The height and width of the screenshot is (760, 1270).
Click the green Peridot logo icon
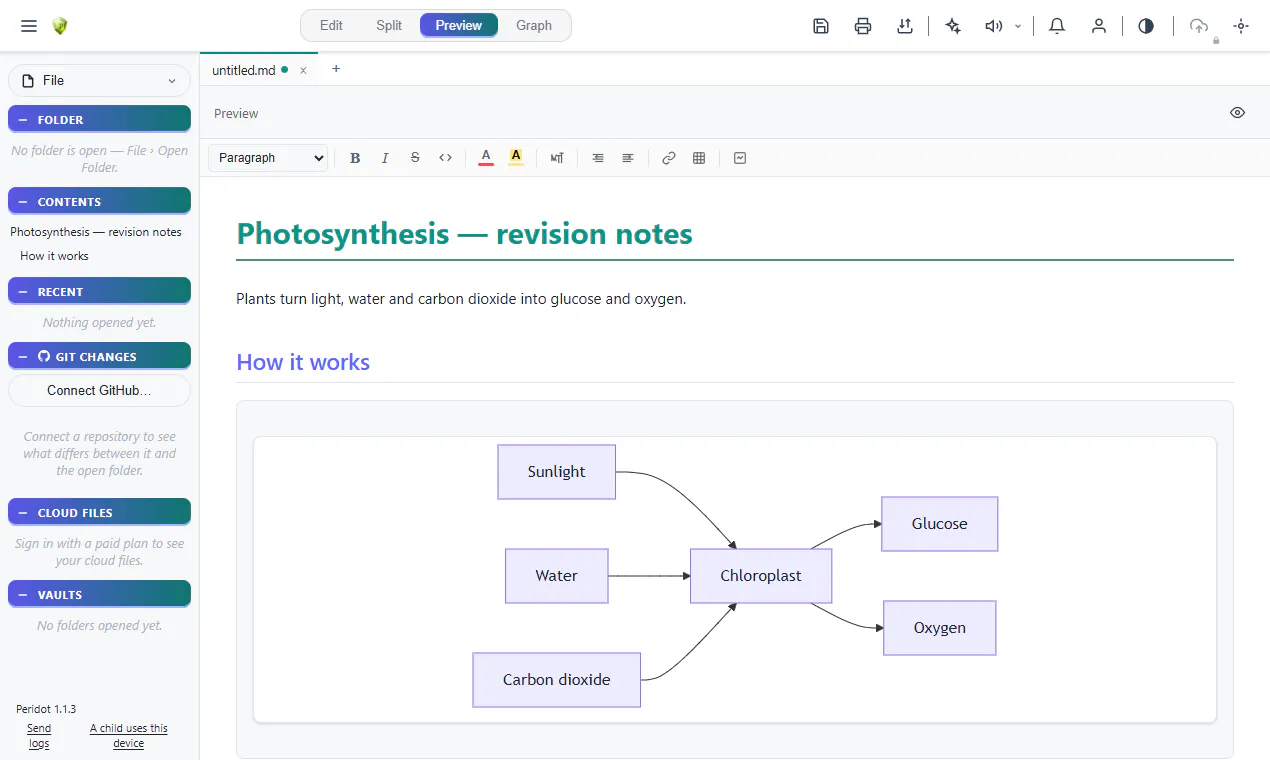(x=60, y=26)
